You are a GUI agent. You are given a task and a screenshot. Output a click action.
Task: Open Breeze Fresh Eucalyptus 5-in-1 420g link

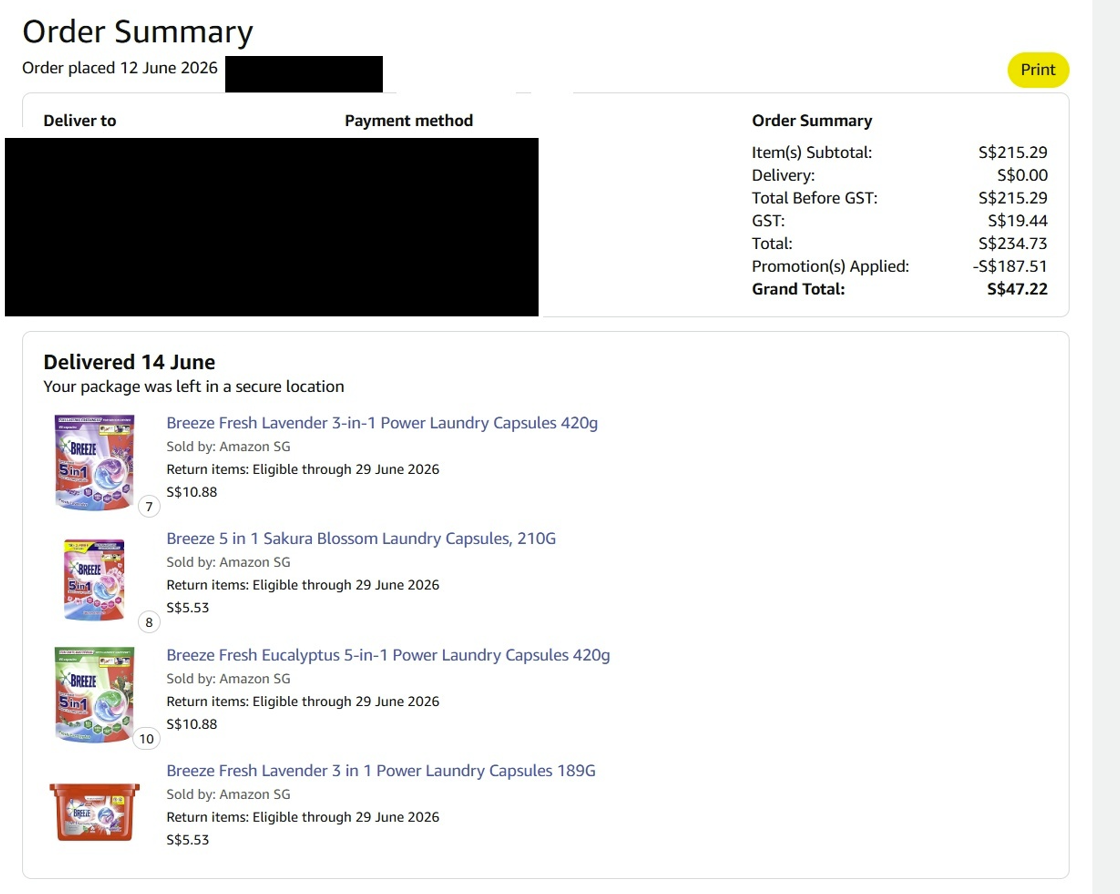(388, 655)
